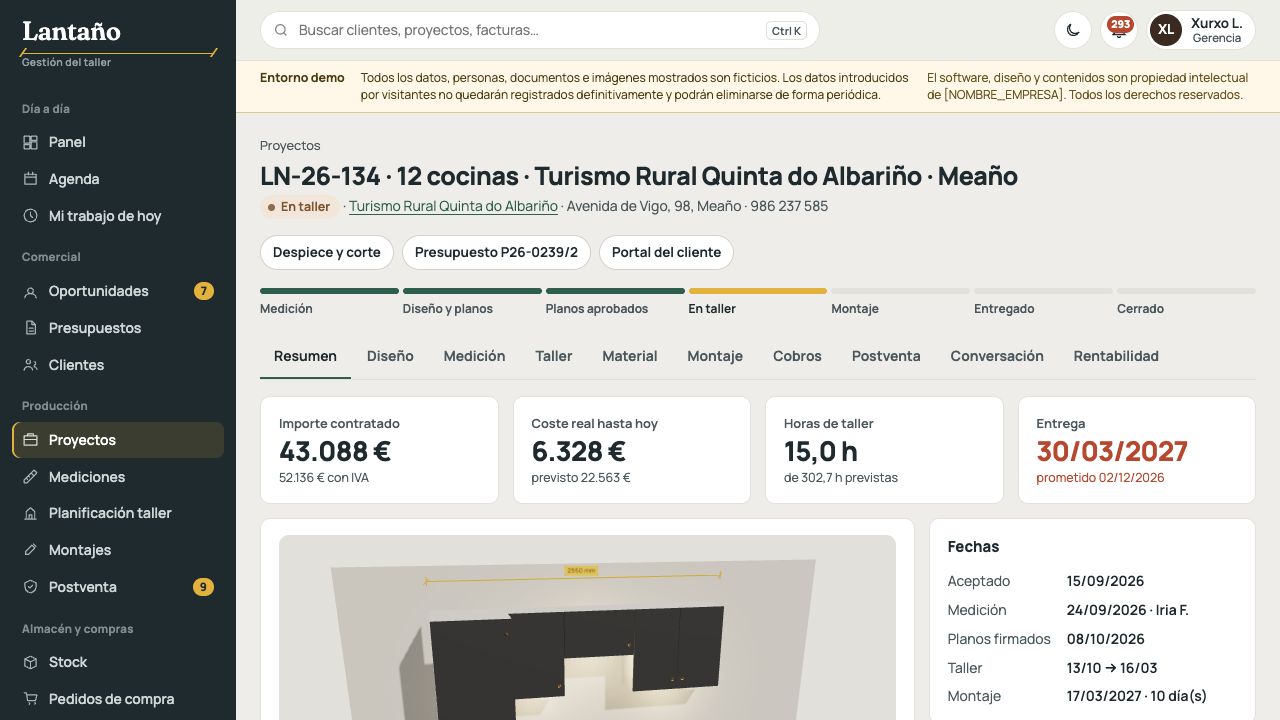
Task: Open the Medición tab
Action: pos(474,356)
